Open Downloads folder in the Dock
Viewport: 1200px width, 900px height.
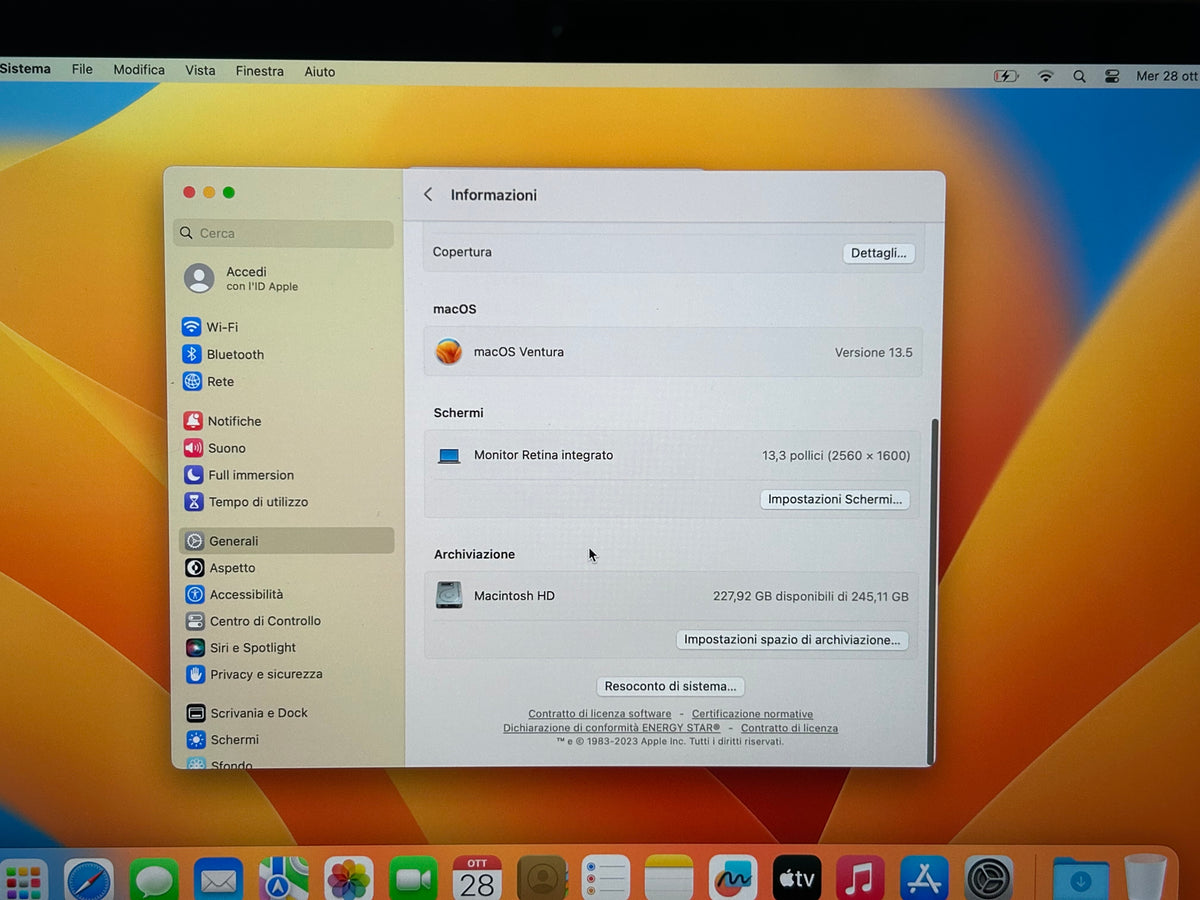(1080, 880)
